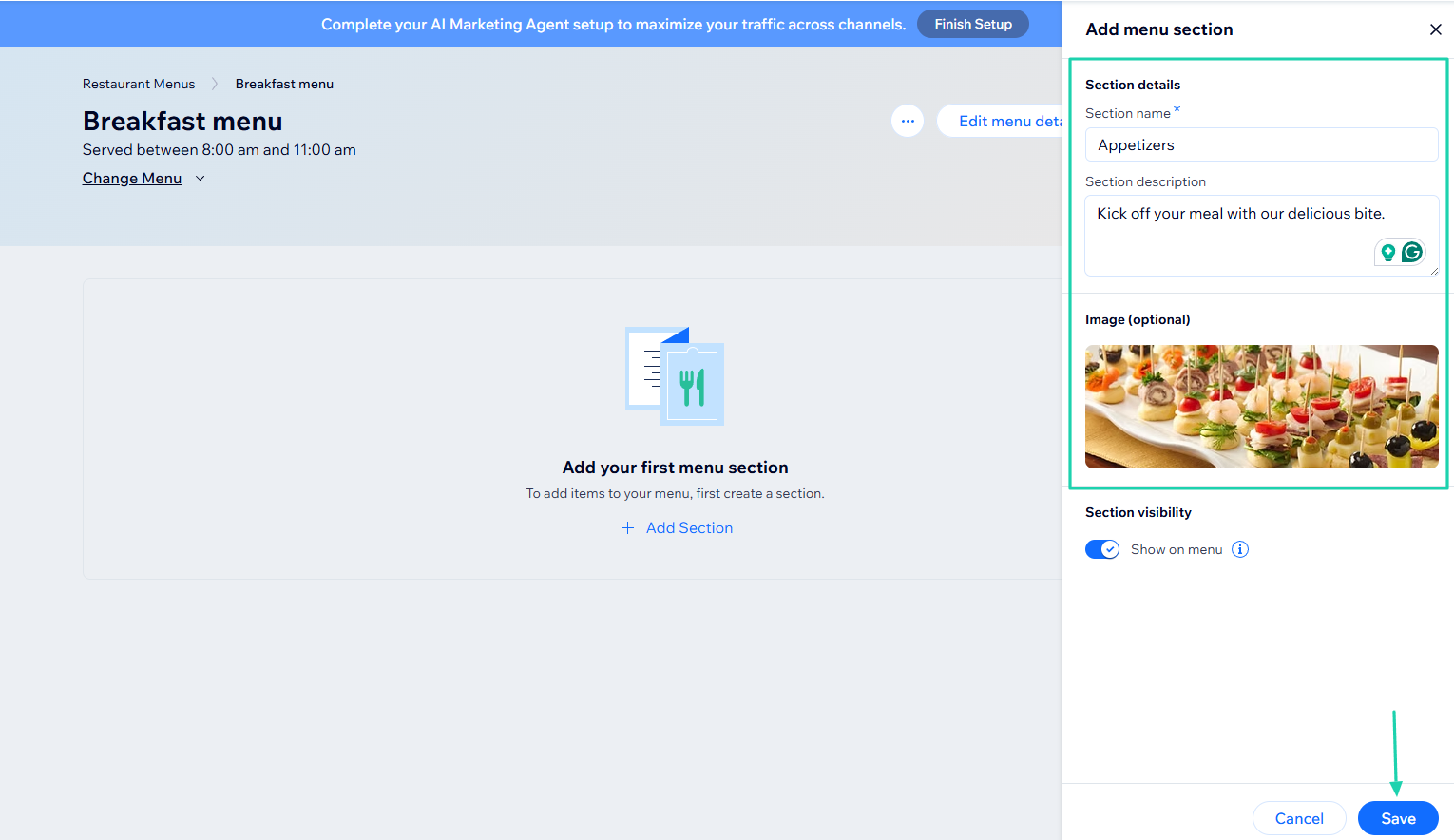
Task: Click the info icon beside Show on menu
Action: 1240,549
